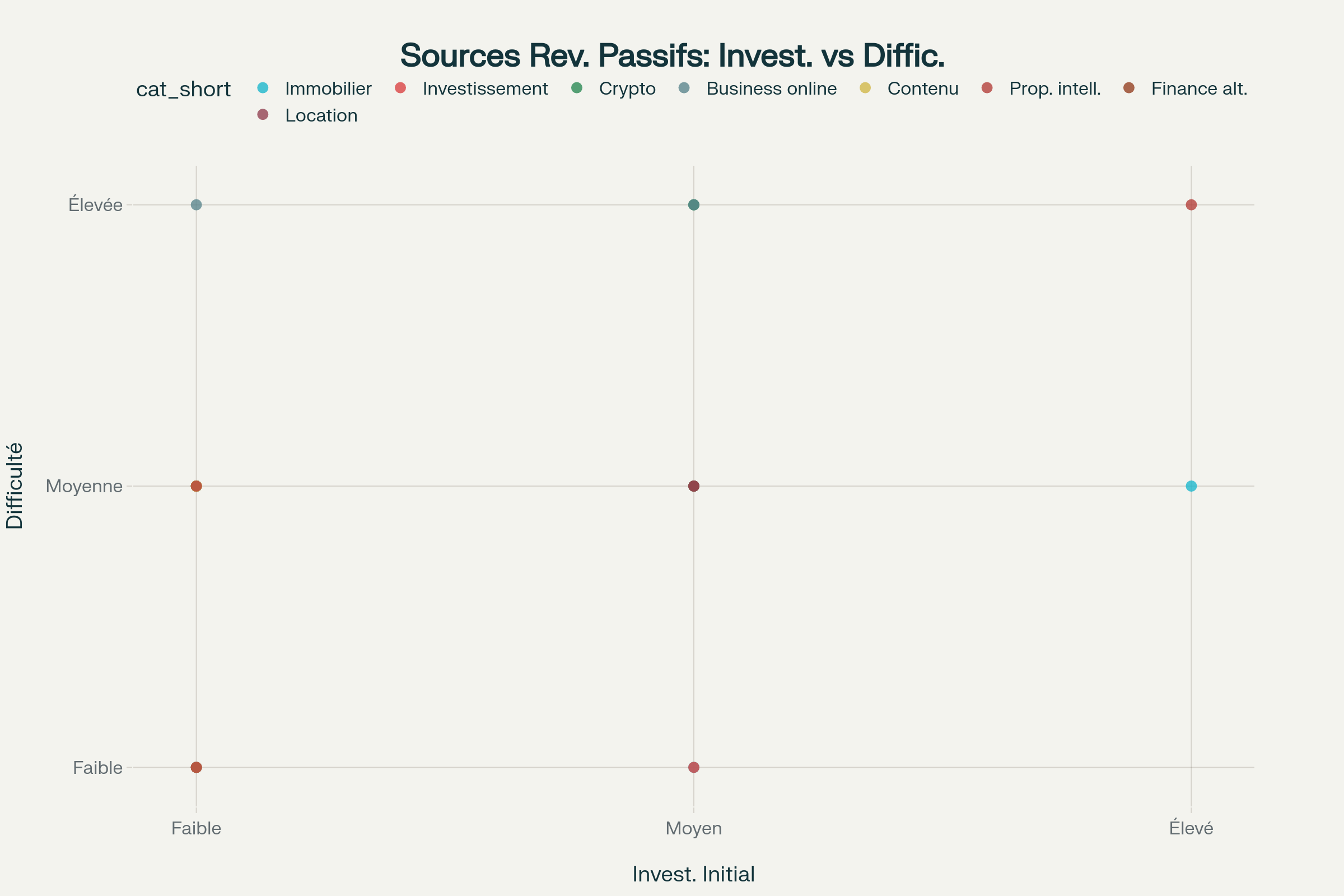Click the dark red point at Moyen/Moyenne
Screen dimensions: 1344x896
(694, 486)
